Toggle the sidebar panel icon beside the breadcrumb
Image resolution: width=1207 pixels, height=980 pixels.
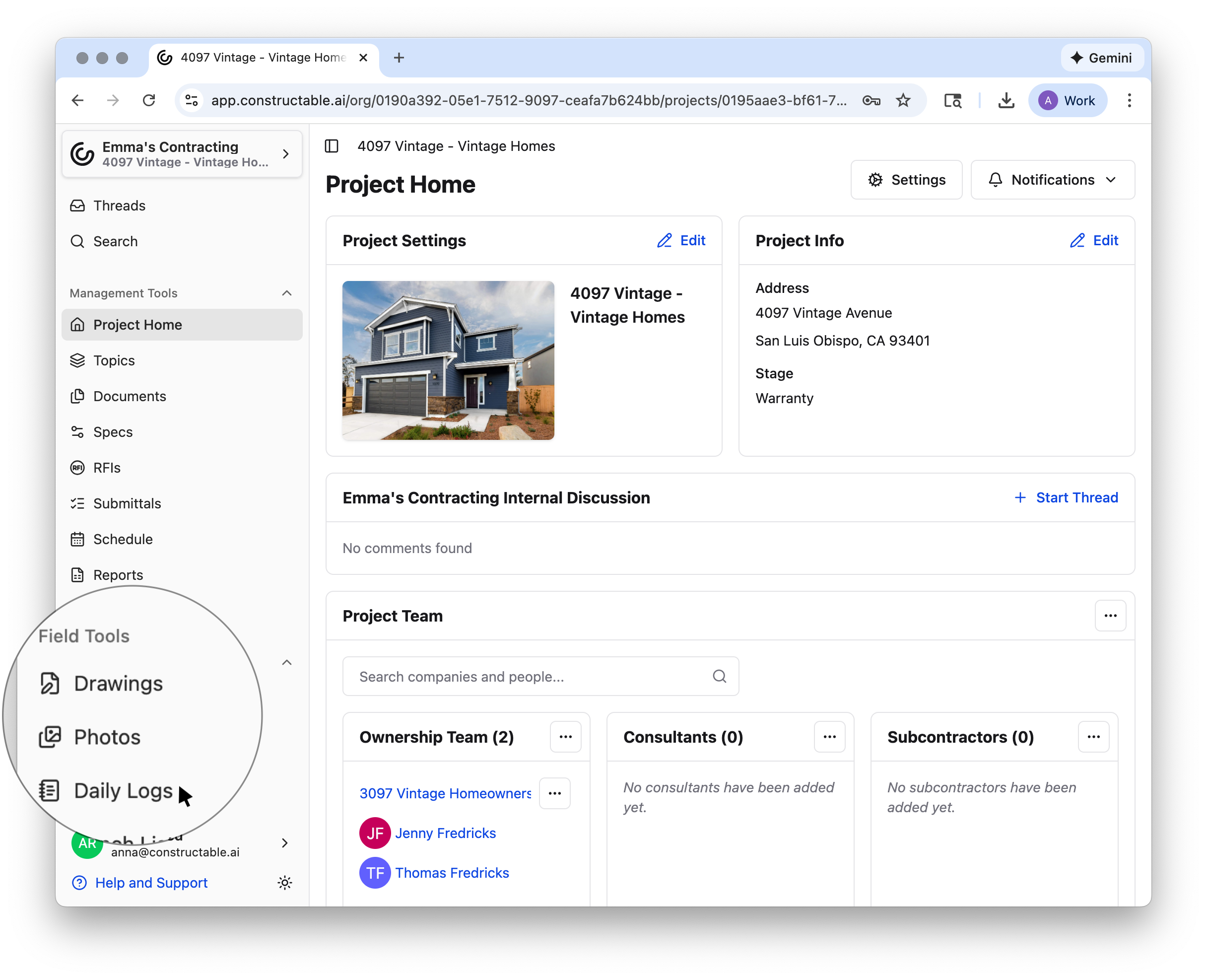click(332, 146)
